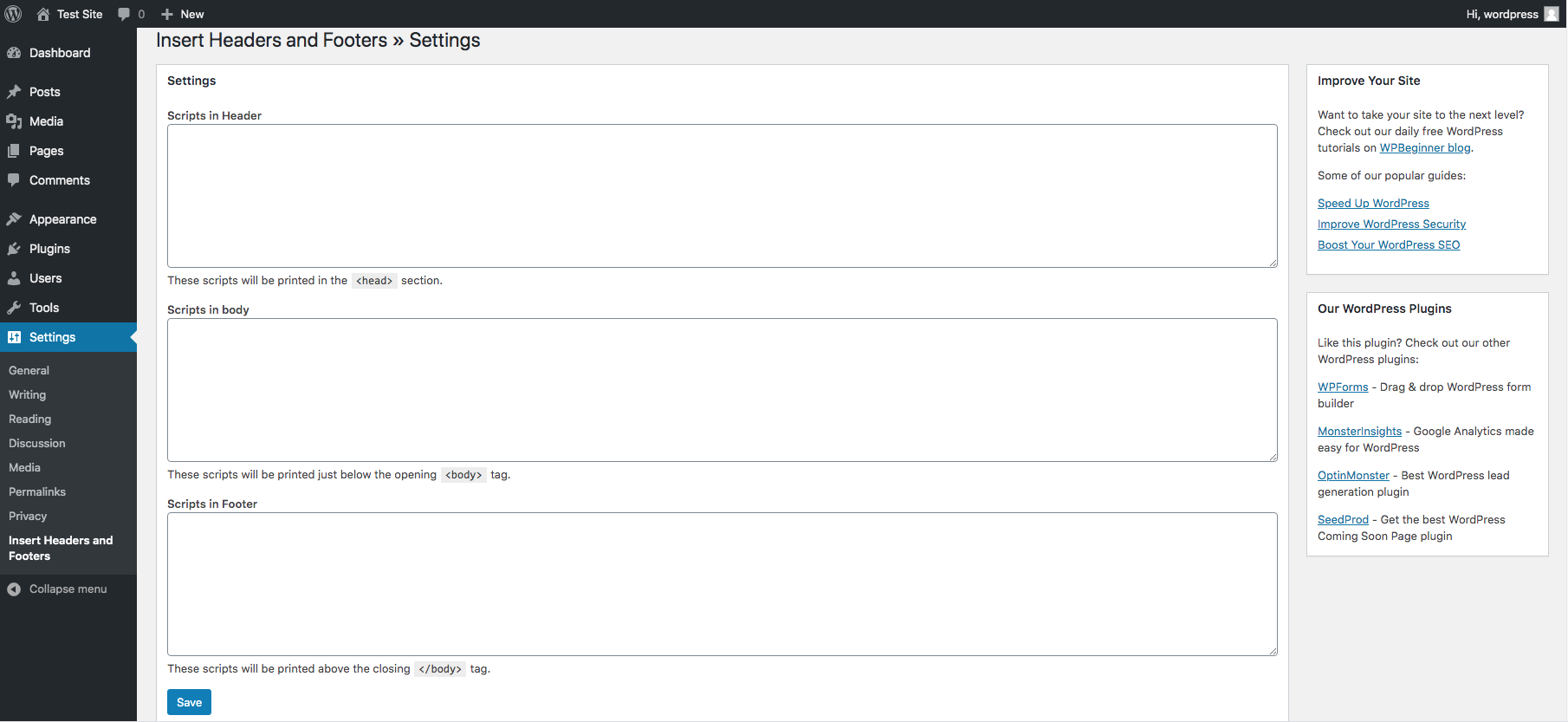This screenshot has width=1568, height=722.
Task: Click Our WordPress Plugins heading
Action: pyautogui.click(x=1384, y=309)
